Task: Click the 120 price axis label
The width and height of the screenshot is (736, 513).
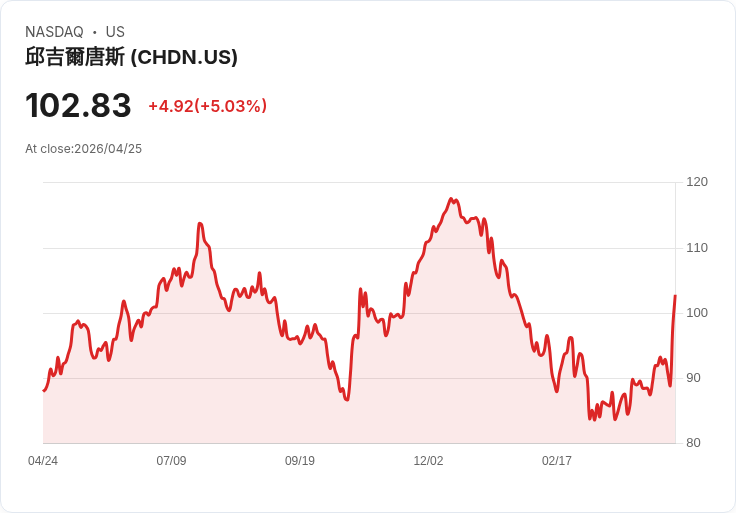Action: [697, 182]
